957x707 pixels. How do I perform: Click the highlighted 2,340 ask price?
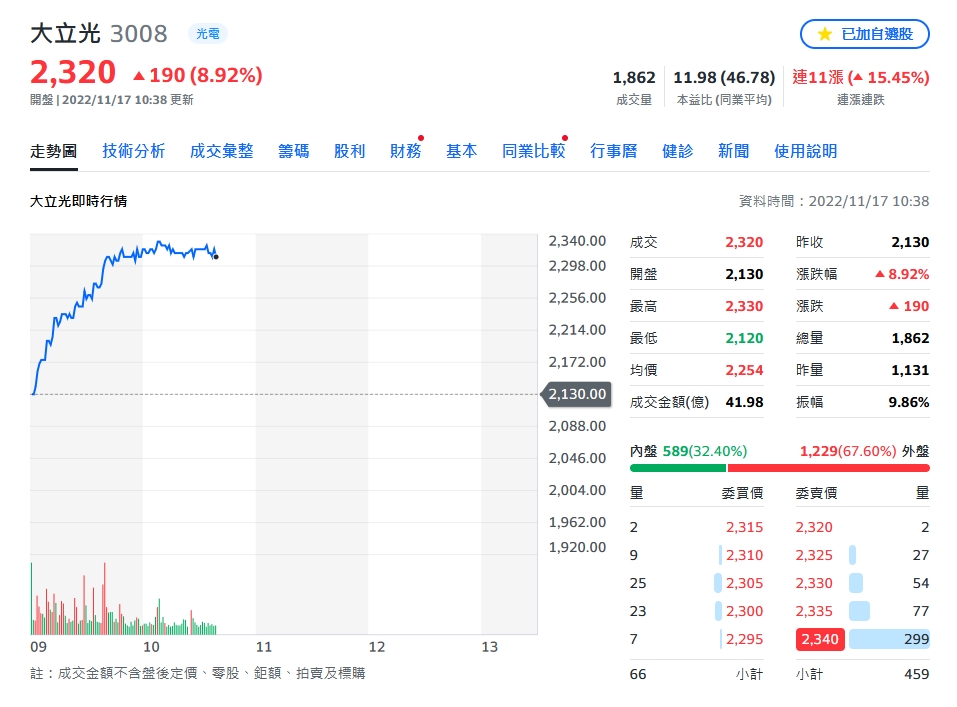click(x=820, y=639)
